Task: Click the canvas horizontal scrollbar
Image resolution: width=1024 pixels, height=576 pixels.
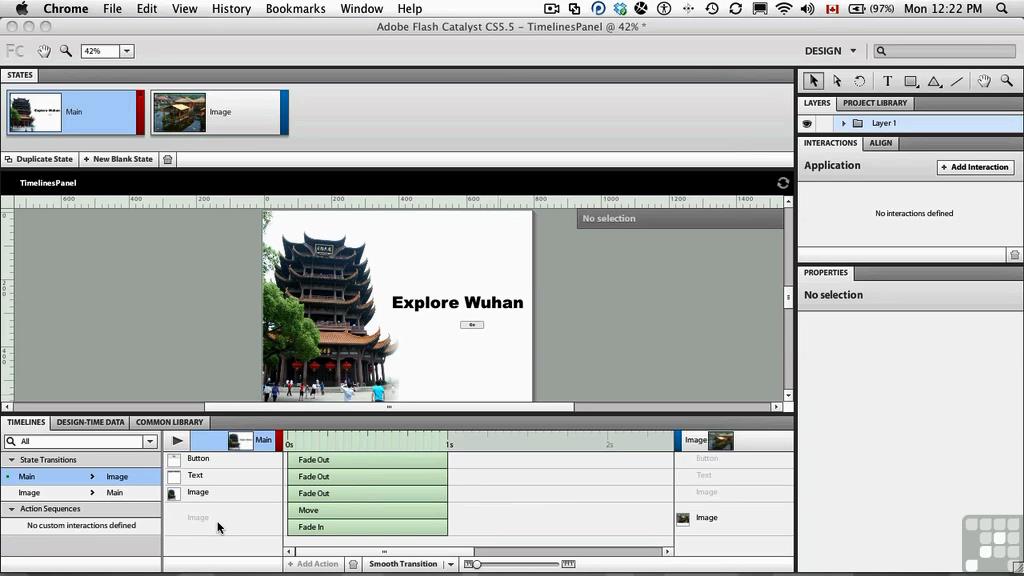Action: [389, 407]
